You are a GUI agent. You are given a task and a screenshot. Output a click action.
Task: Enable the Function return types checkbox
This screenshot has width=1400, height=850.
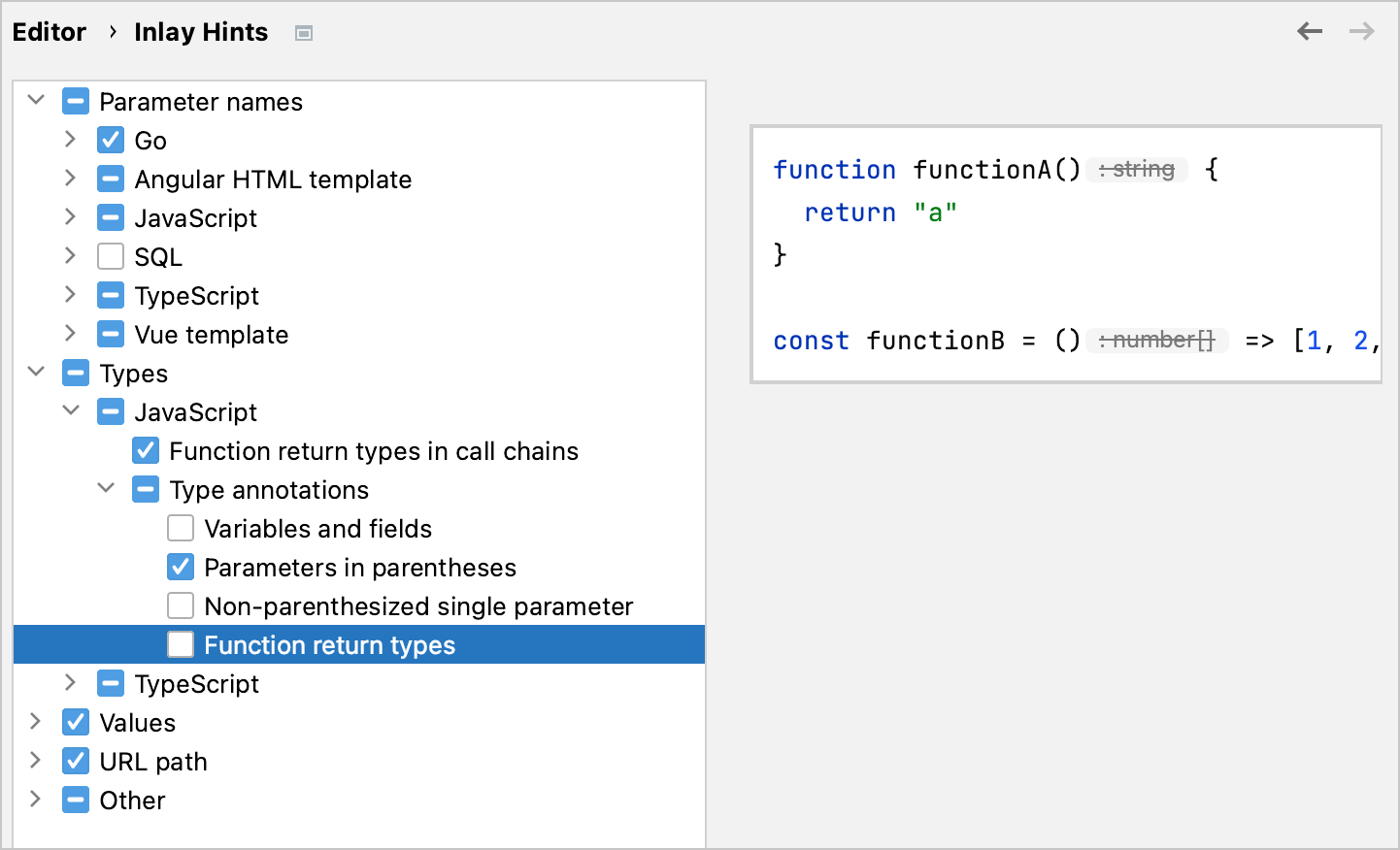click(x=181, y=644)
